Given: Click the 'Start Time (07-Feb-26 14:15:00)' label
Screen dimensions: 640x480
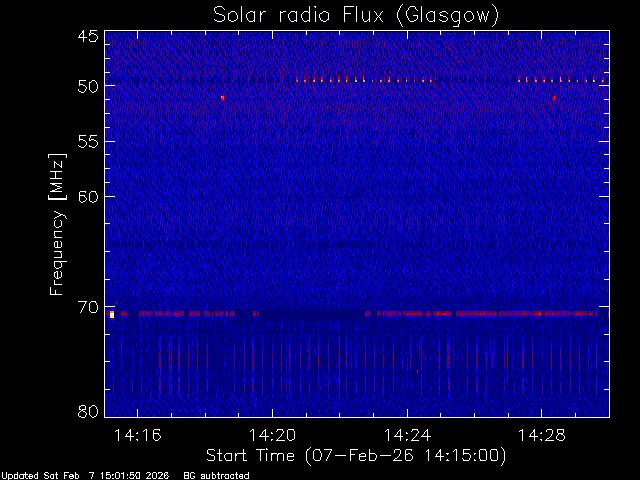Looking at the screenshot, I should tap(356, 456).
